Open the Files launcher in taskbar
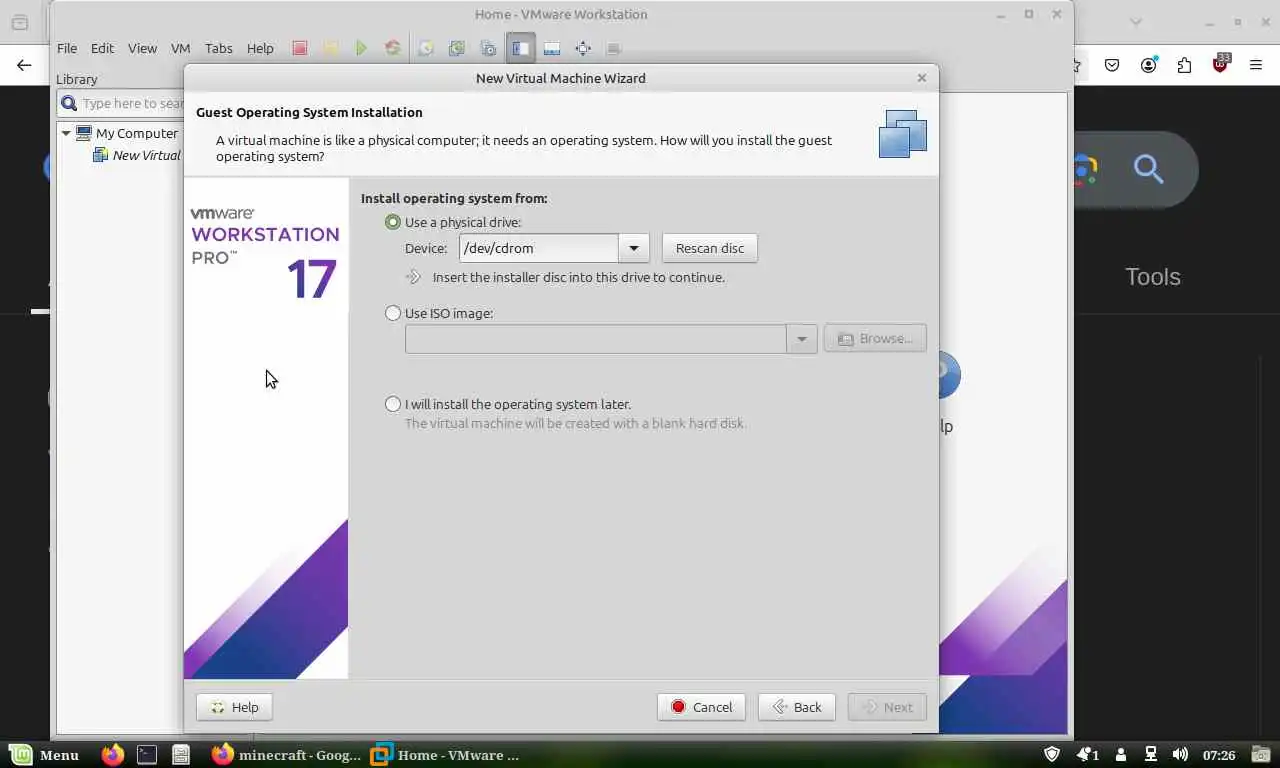This screenshot has width=1280, height=768. 181,754
